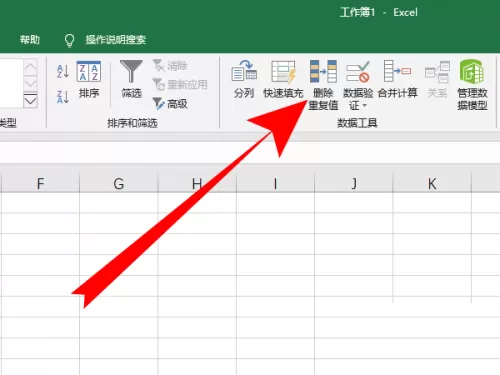Toggle the Filter (筛选) funnel
The width and height of the screenshot is (500, 375).
click(131, 79)
